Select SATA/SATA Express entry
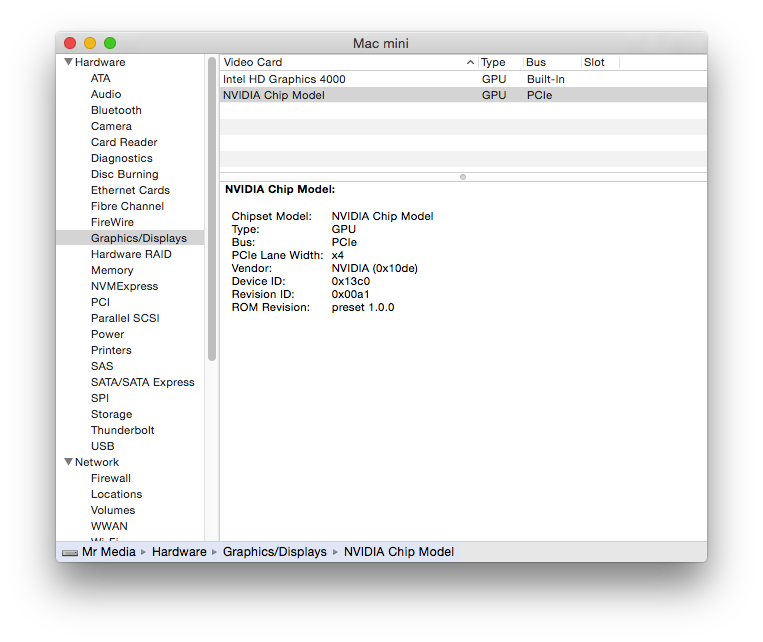The image size is (763, 642). click(143, 382)
